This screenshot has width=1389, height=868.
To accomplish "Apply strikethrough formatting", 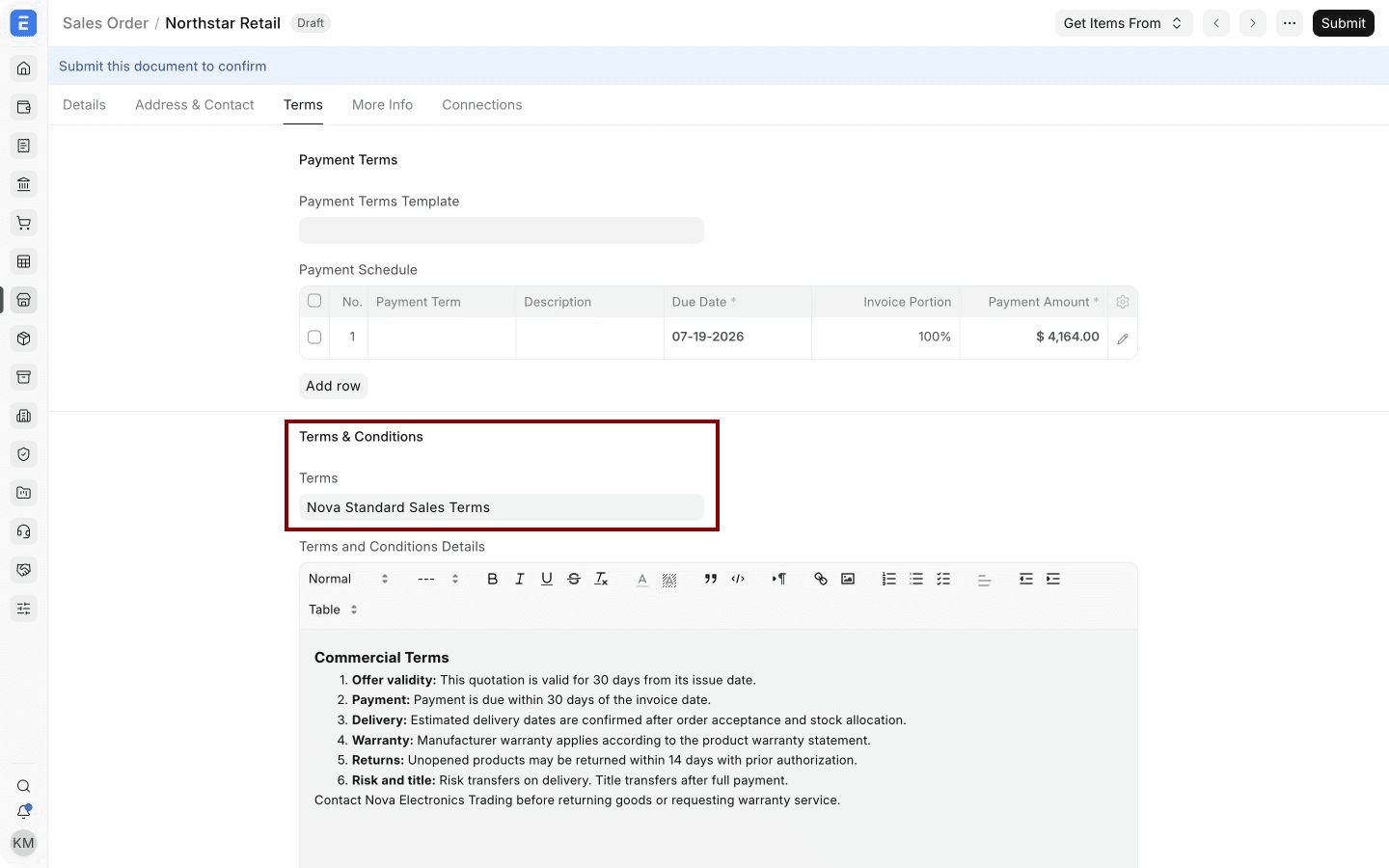I will point(574,579).
